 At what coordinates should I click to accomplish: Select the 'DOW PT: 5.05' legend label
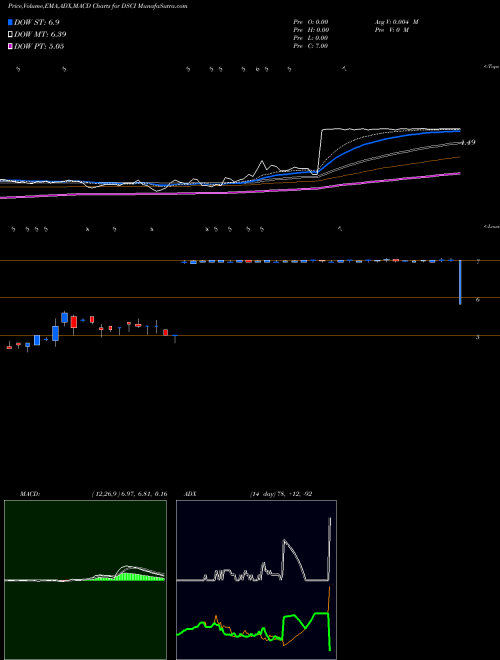click(39, 46)
